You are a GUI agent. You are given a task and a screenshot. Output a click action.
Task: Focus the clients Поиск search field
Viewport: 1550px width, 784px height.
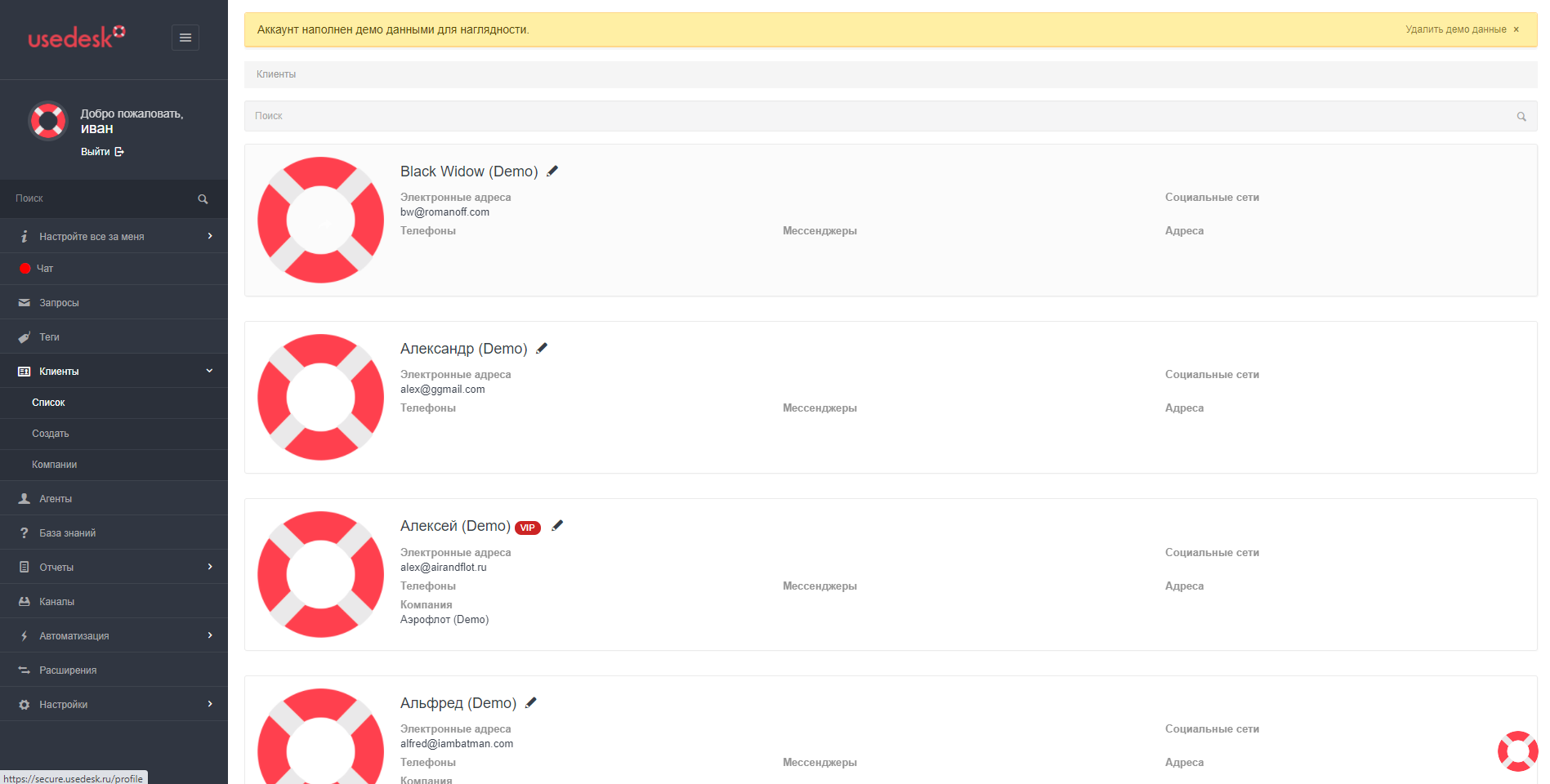pos(891,116)
